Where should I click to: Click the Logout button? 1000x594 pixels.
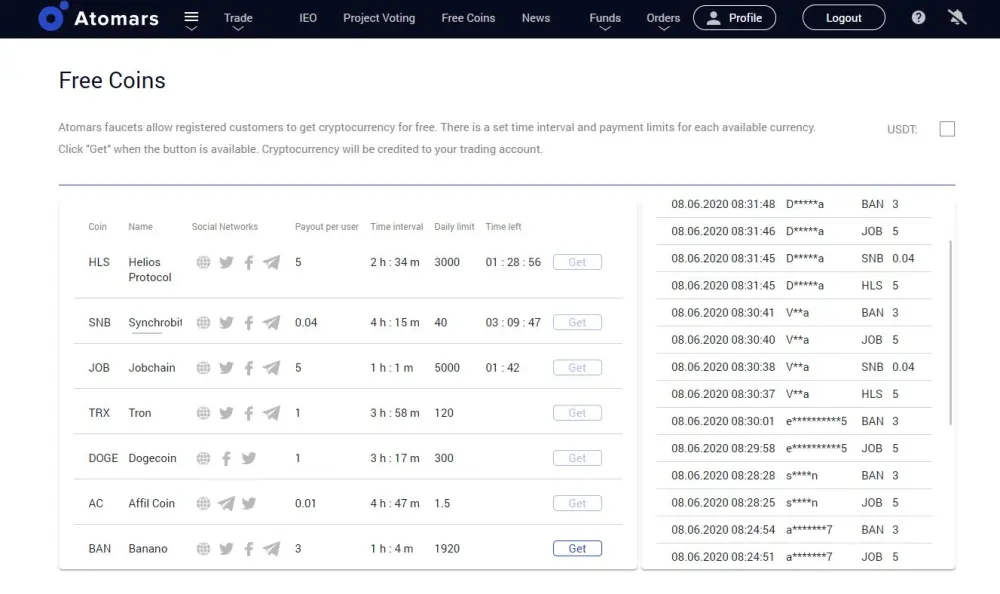tap(844, 18)
